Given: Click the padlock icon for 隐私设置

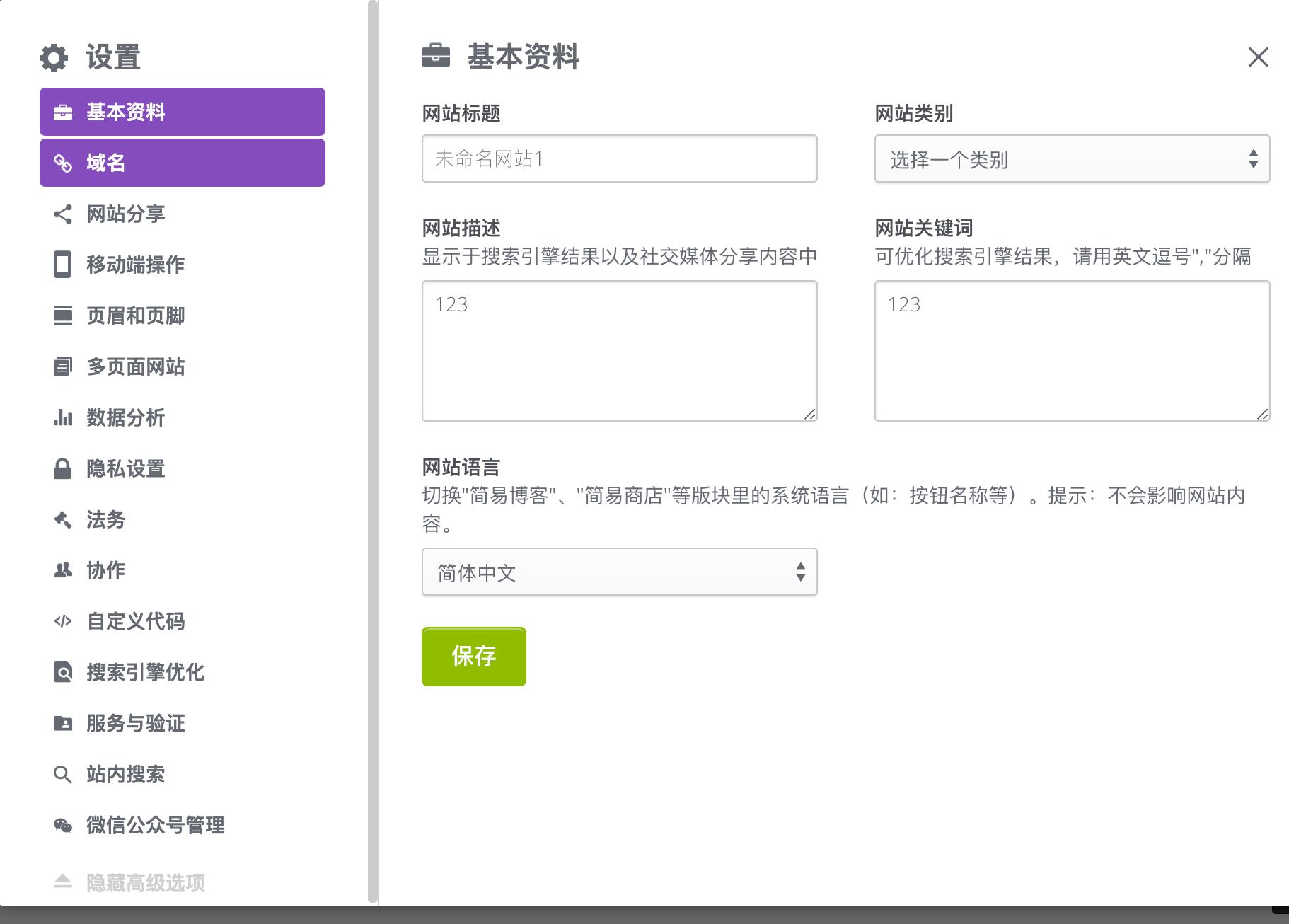Looking at the screenshot, I should (63, 468).
